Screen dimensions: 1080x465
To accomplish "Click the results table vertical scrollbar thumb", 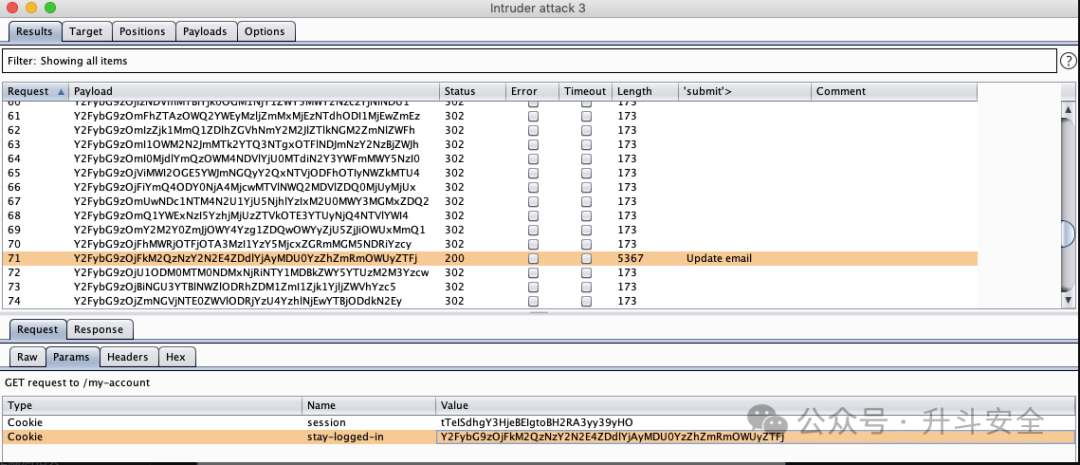I will click(x=1068, y=234).
